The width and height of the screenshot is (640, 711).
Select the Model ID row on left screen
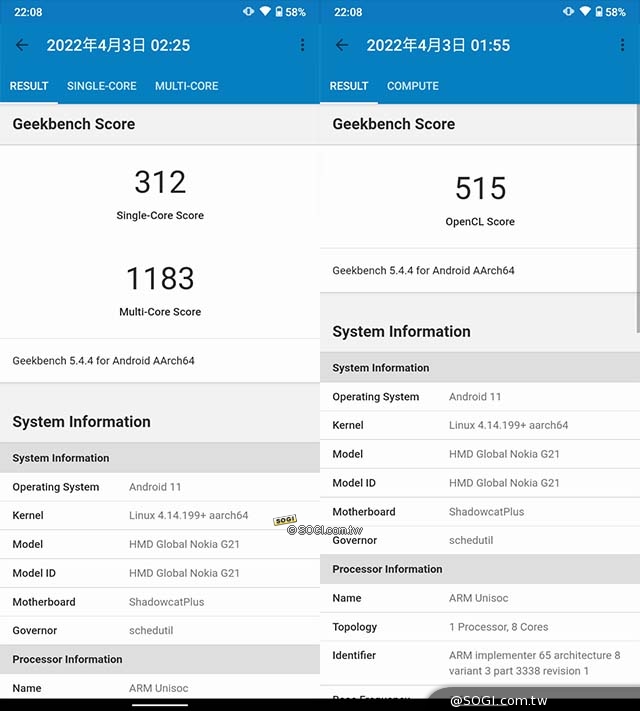(160, 573)
